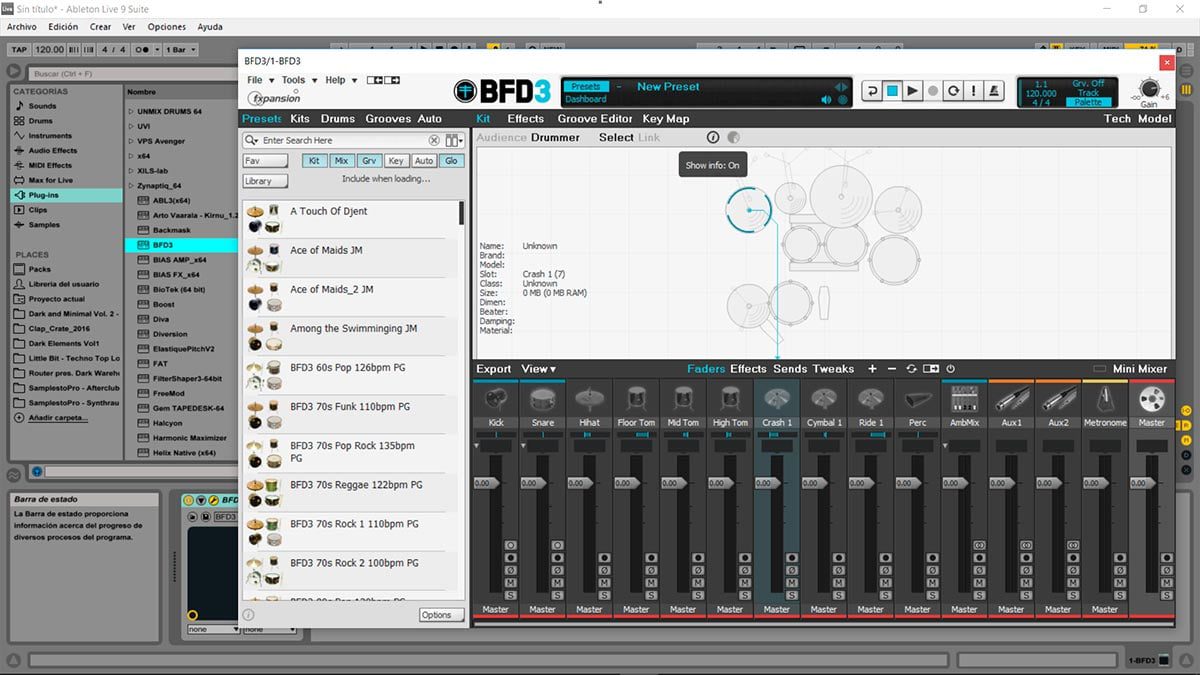This screenshot has width=1200, height=675.
Task: Toggle the Mix filter button
Action: click(x=342, y=161)
